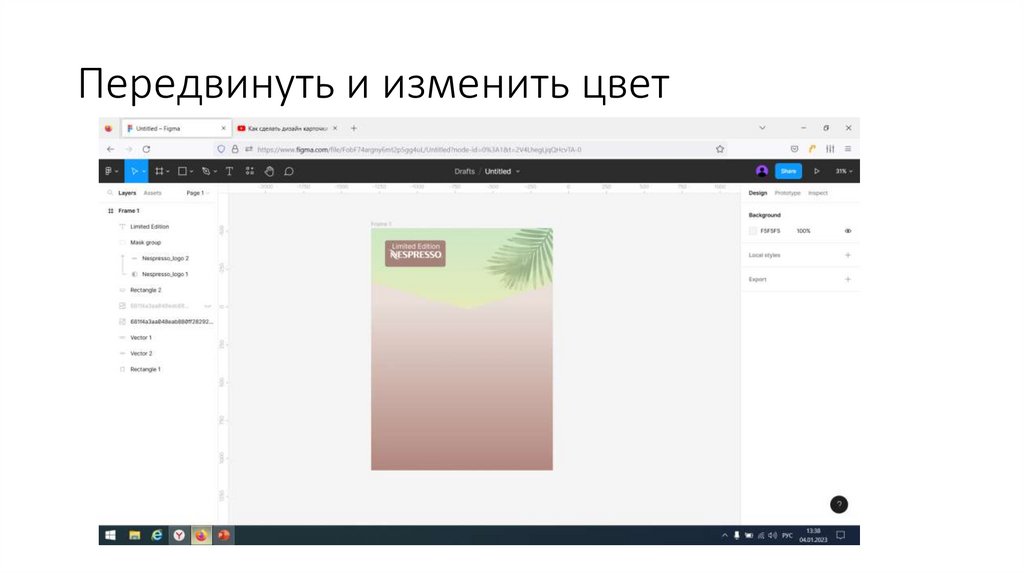
Task: Add an export setting with plus
Action: [x=848, y=279]
